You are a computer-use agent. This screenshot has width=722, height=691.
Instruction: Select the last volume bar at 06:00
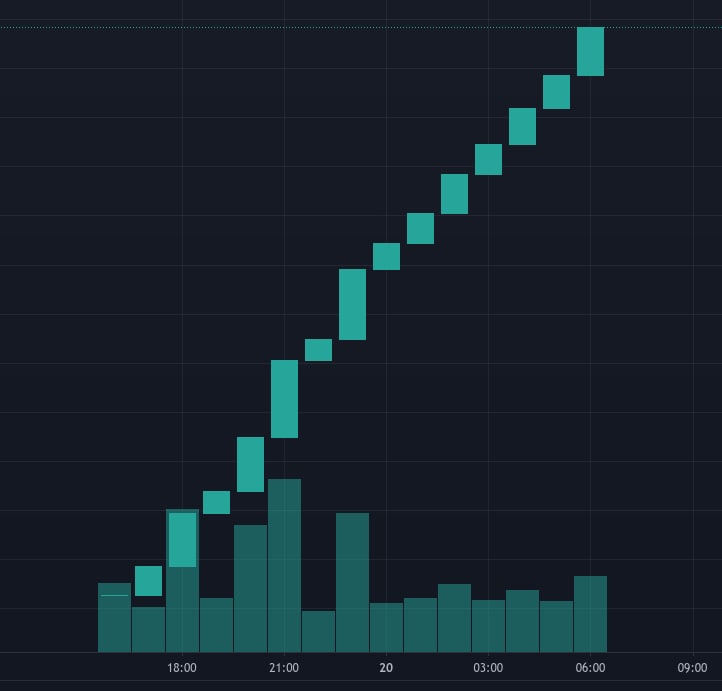(x=590, y=614)
